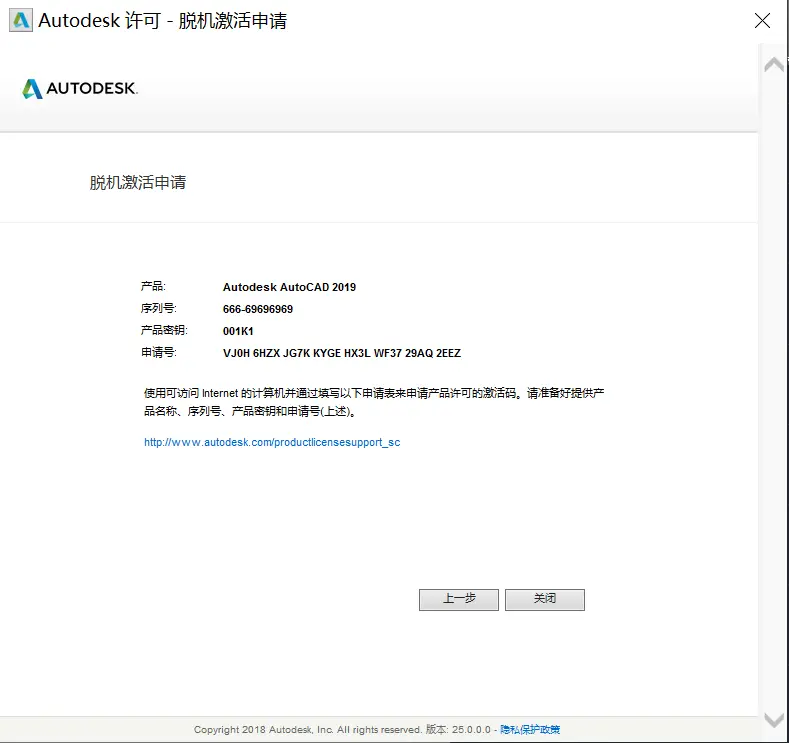Viewport: 789px width, 743px height.
Task: Click the 产品密钥 label
Action: [164, 331]
